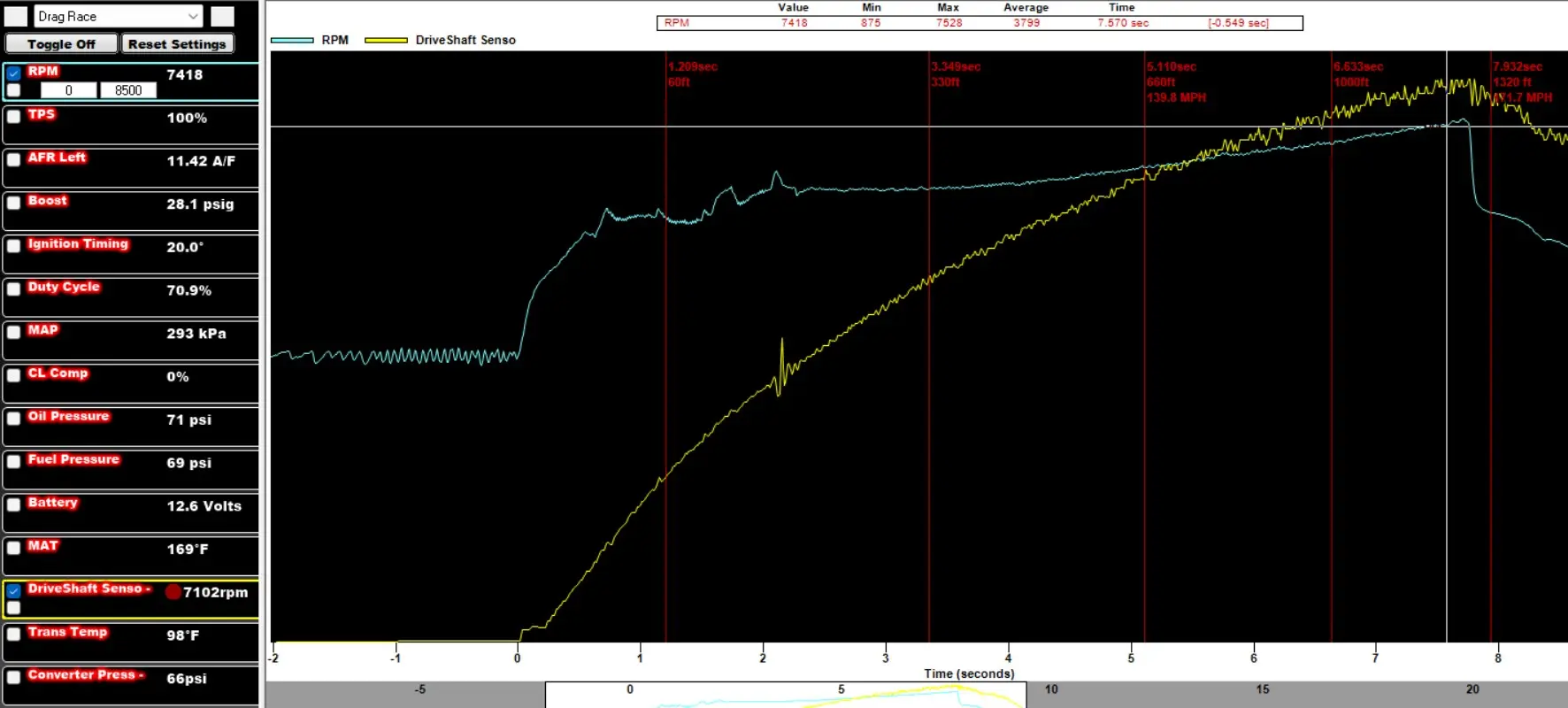The width and height of the screenshot is (1568, 708).
Task: Click the Time cell 7.570 sec
Action: coord(1123,23)
